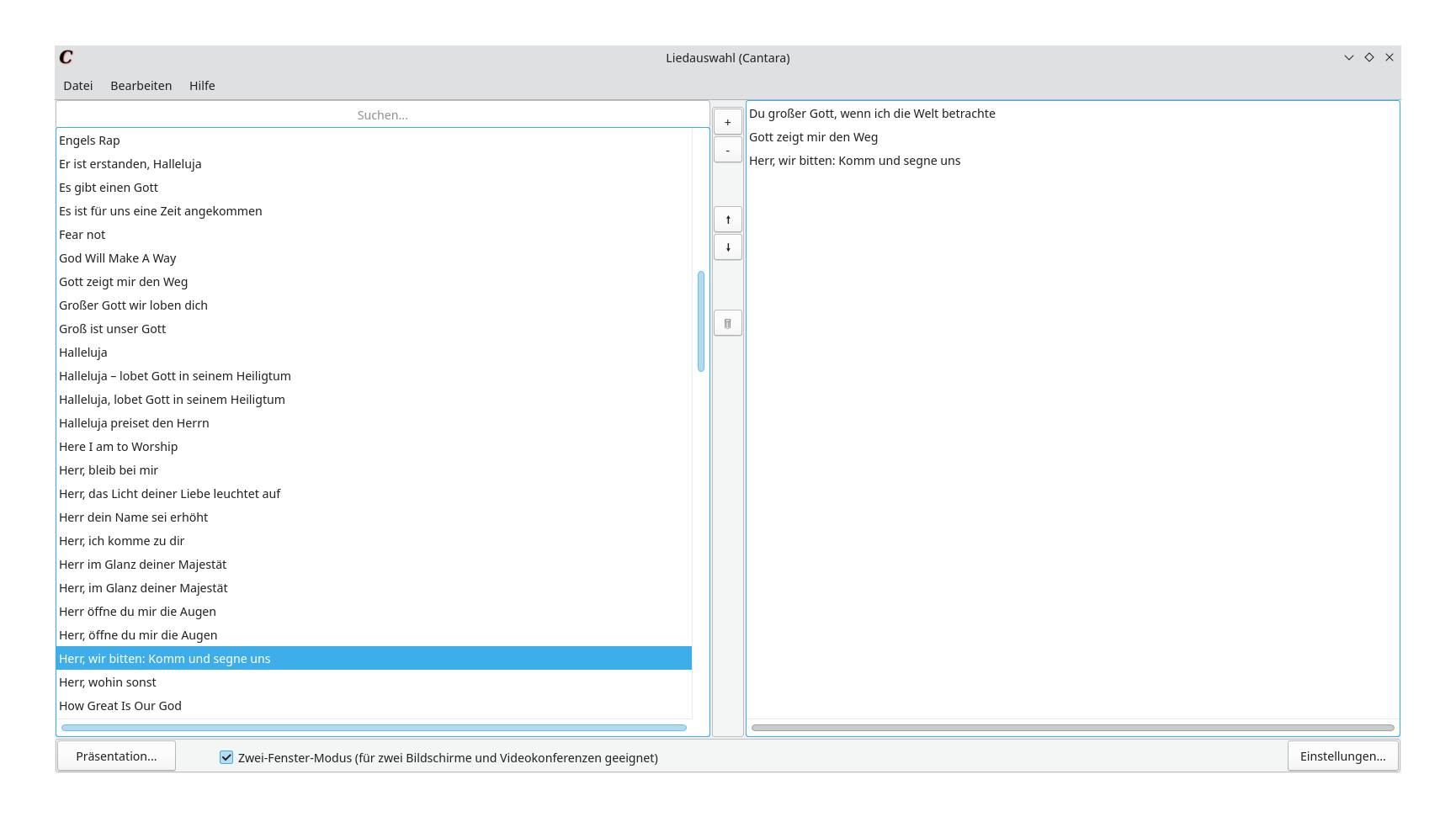Click the selection list horizontal scrollbar

click(1073, 728)
